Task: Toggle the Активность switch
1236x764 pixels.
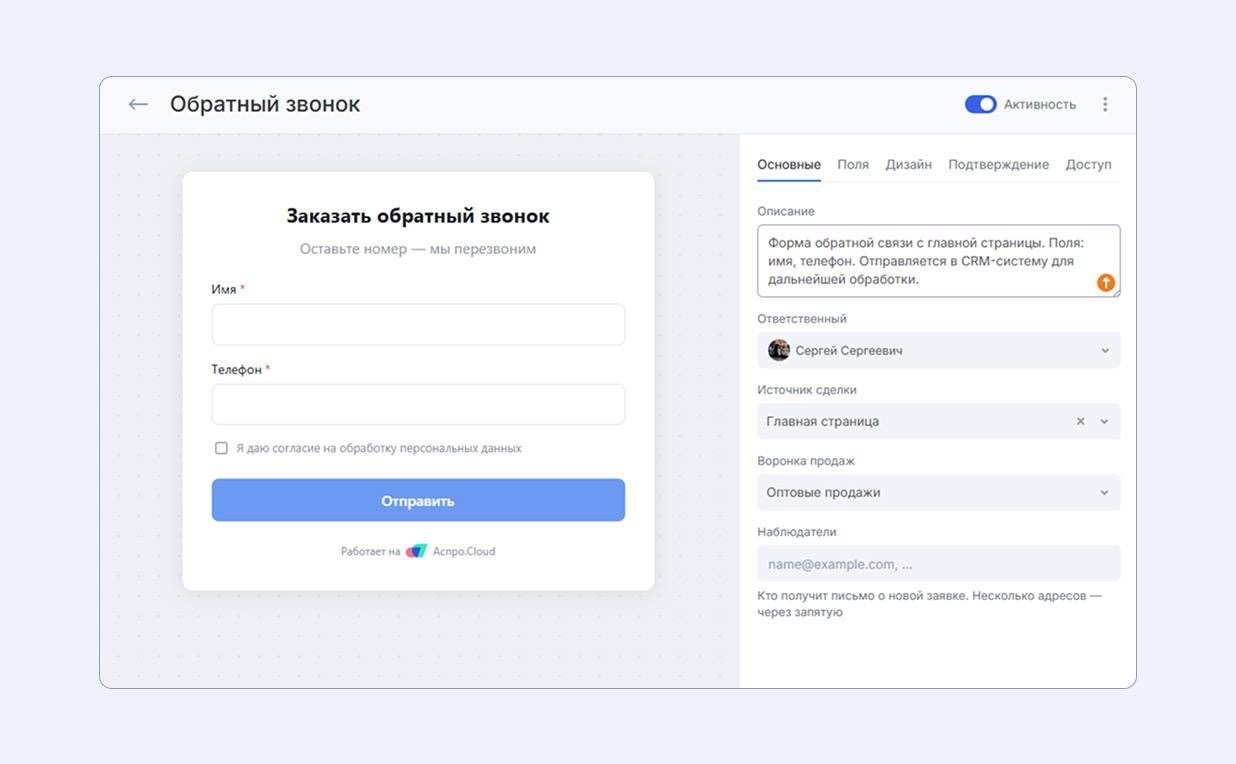Action: click(x=980, y=104)
